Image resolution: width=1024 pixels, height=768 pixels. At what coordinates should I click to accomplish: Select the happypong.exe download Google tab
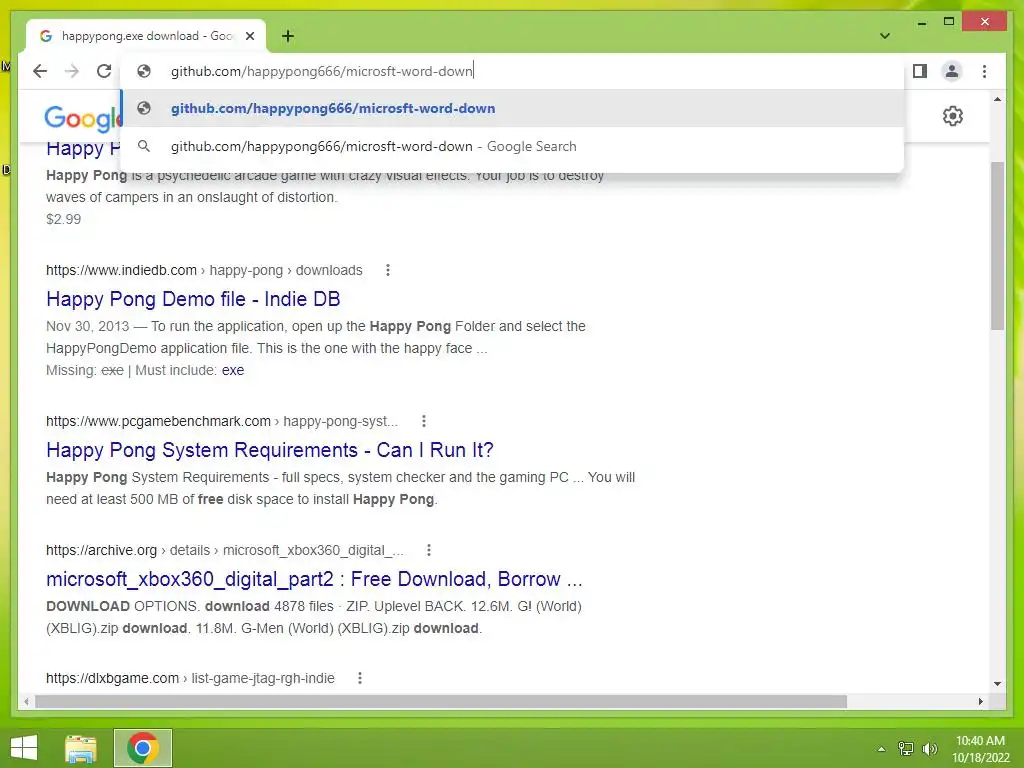tap(146, 36)
